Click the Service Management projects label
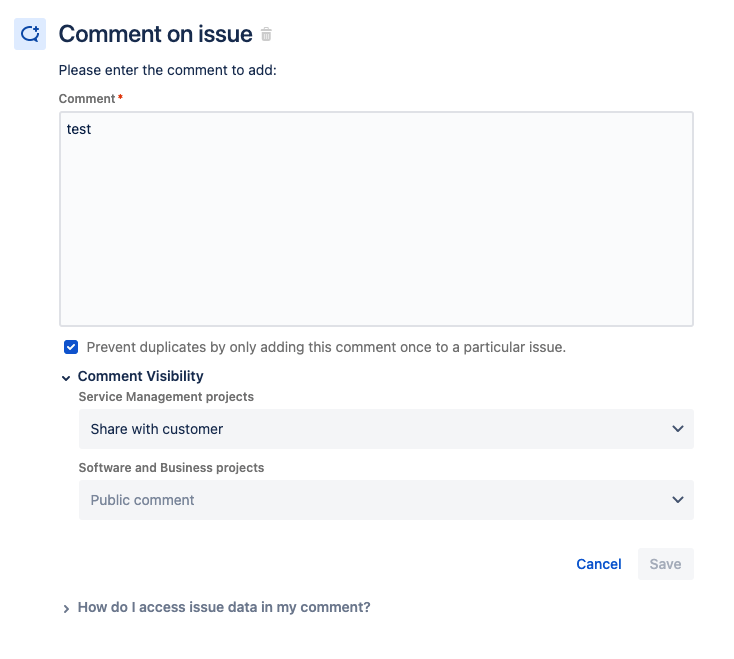The height and width of the screenshot is (659, 734). click(166, 397)
